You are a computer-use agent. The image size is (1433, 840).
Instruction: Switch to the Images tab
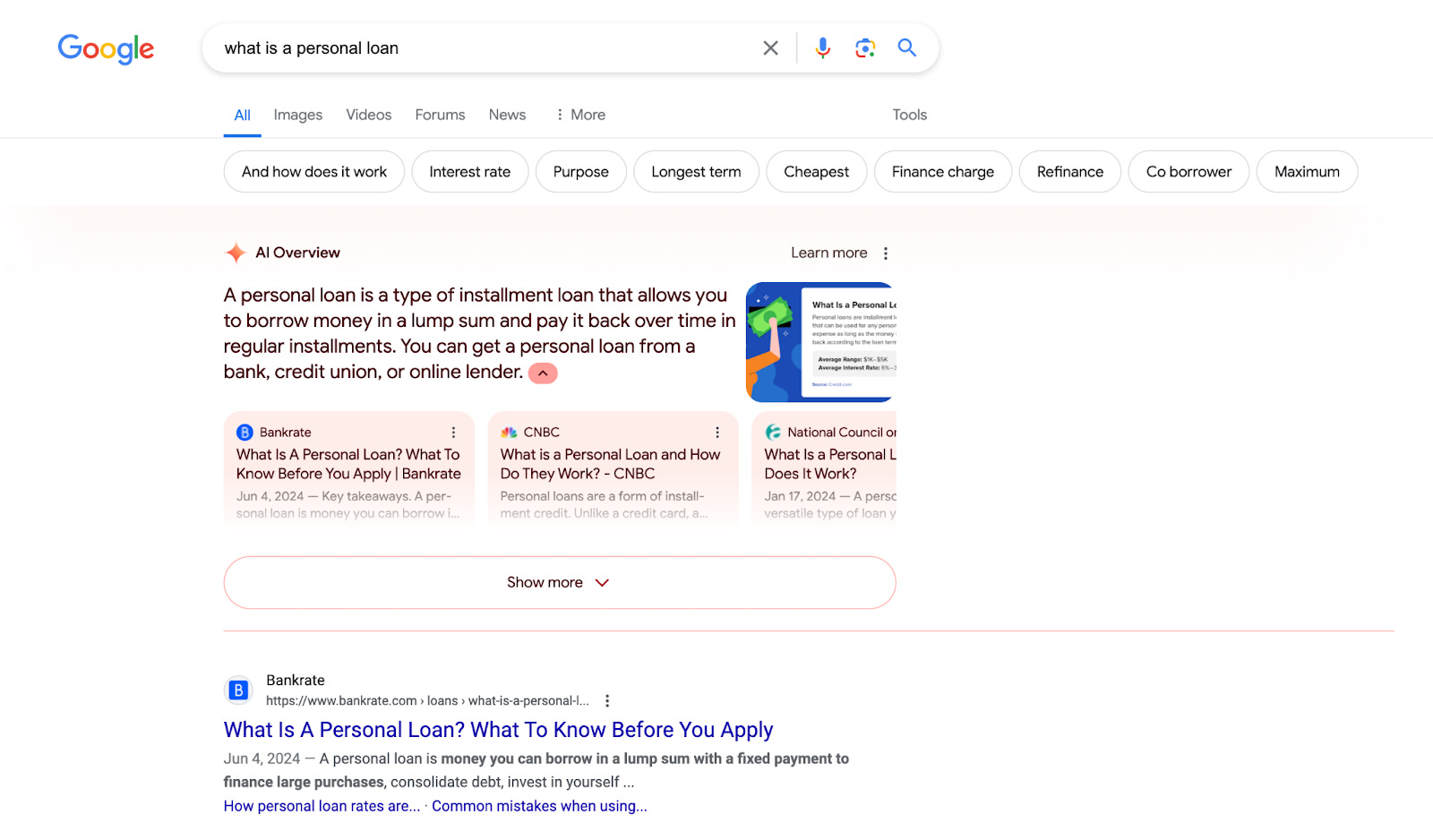coord(298,115)
